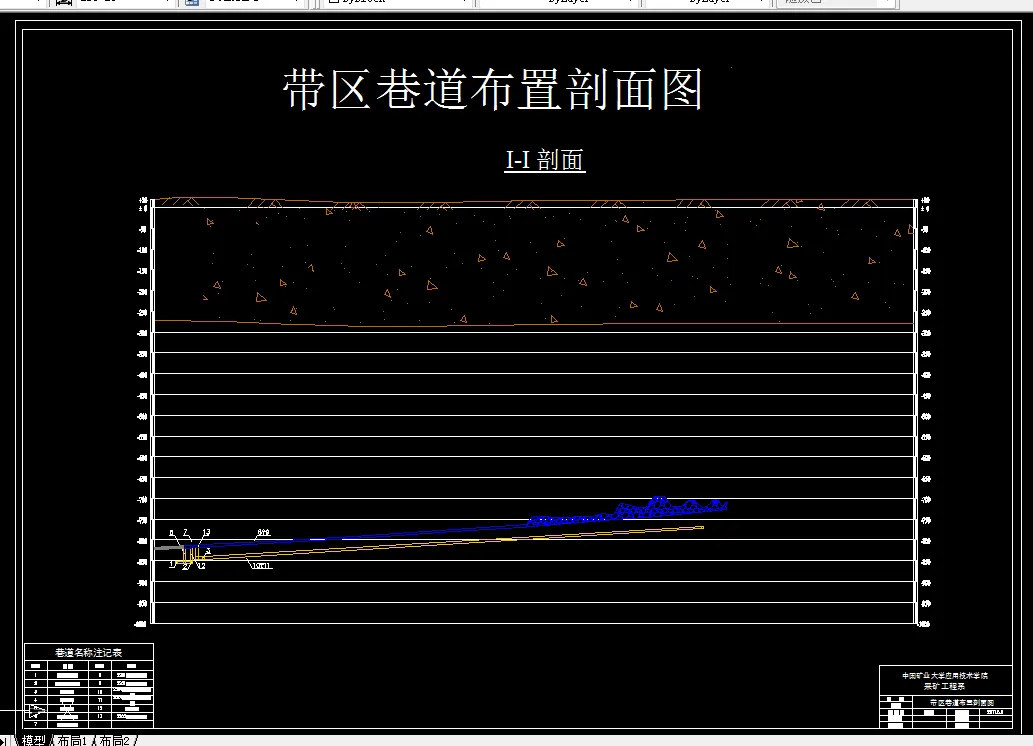Open the 布局2 layout tab
The height and width of the screenshot is (746, 1033).
(x=115, y=740)
